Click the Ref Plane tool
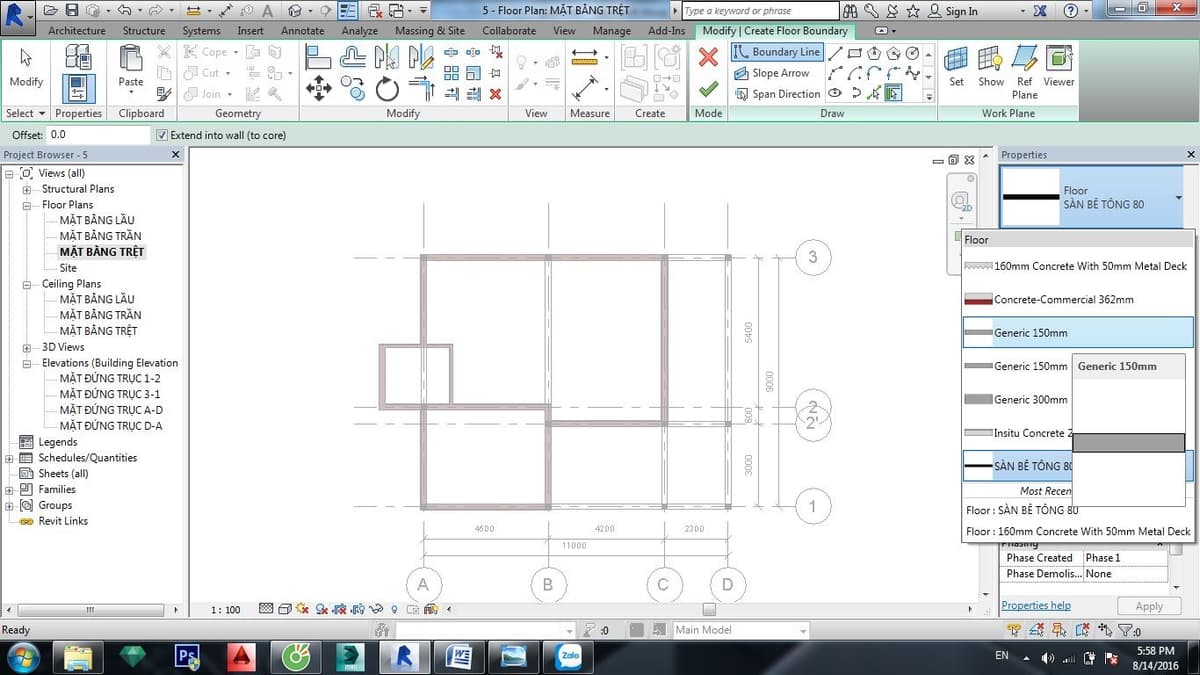The image size is (1200, 675). click(1025, 72)
